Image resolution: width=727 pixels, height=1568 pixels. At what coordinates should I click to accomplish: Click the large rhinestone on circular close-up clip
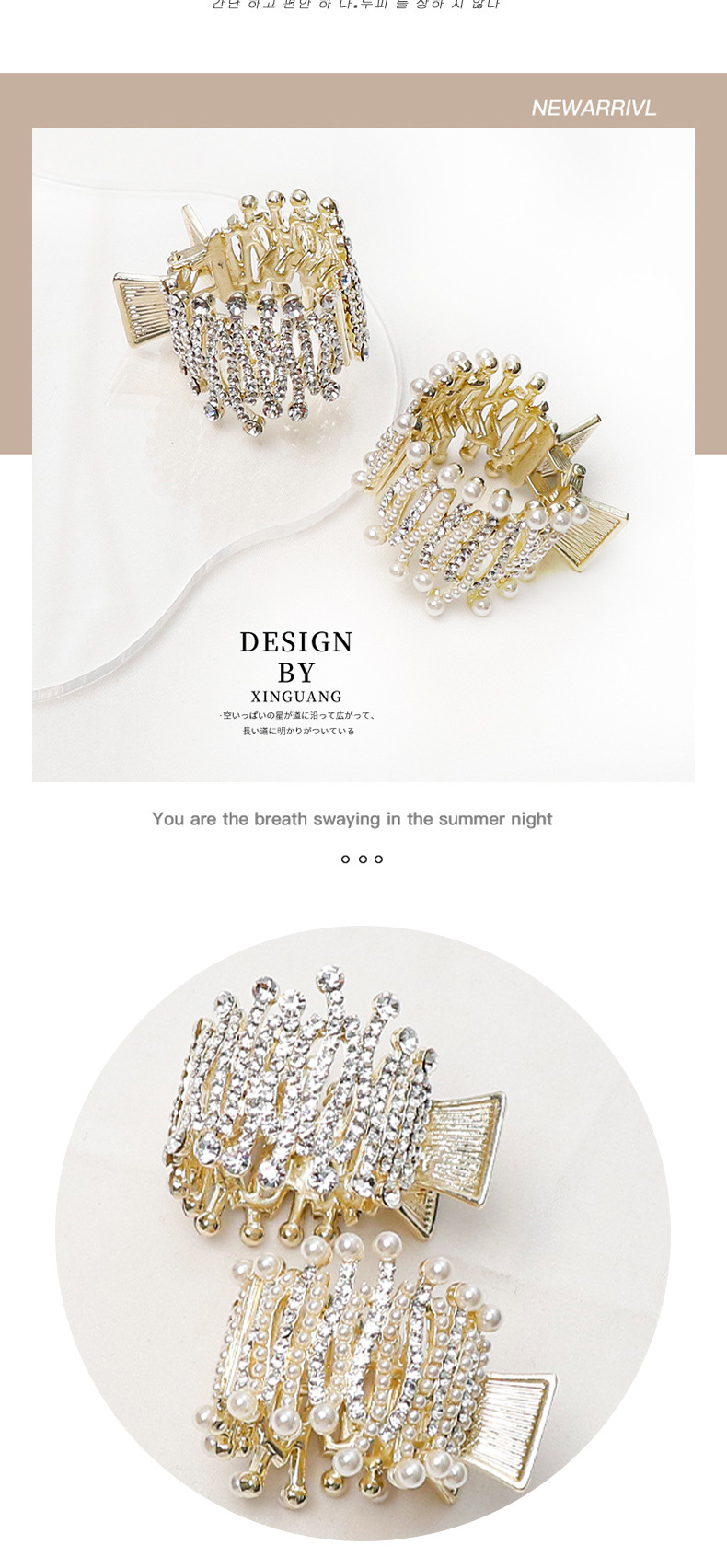[x=209, y=1147]
